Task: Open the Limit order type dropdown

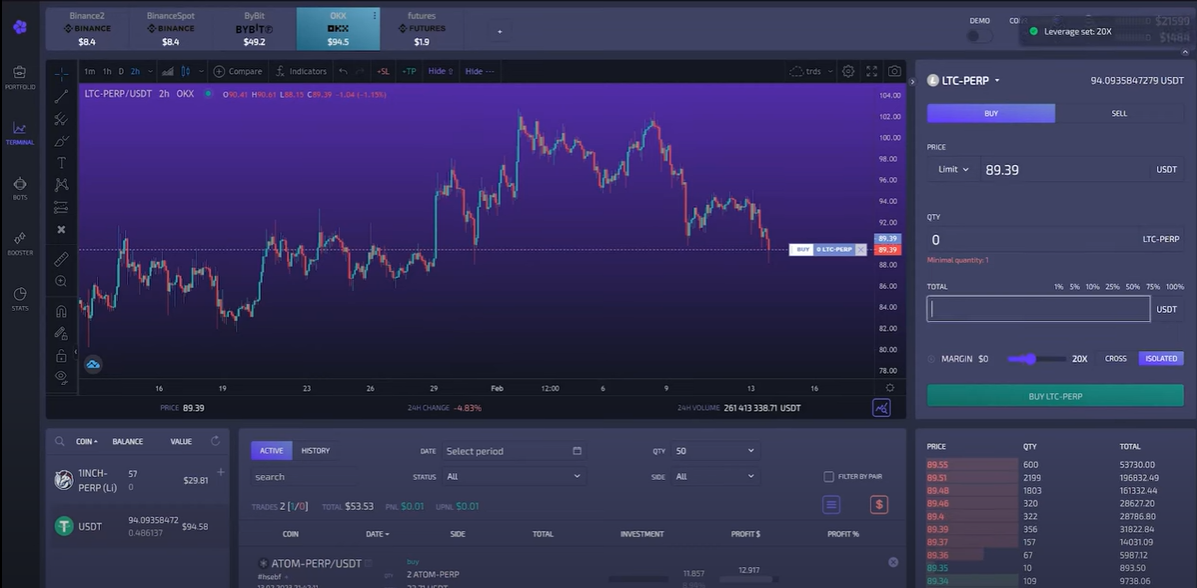Action: click(x=953, y=170)
